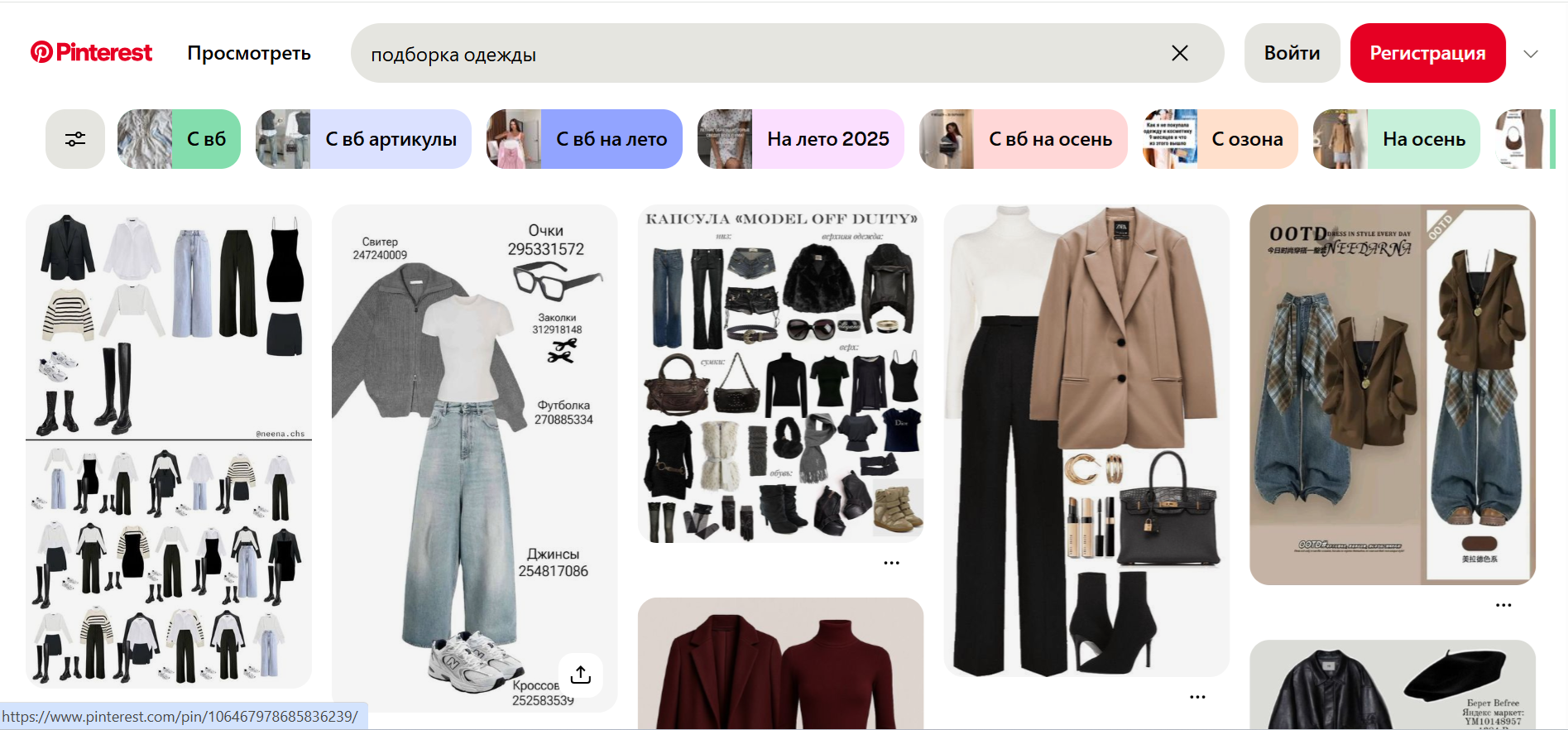Select the 'С вб на осень' chip
This screenshot has height=730, width=1568.
(1023, 139)
